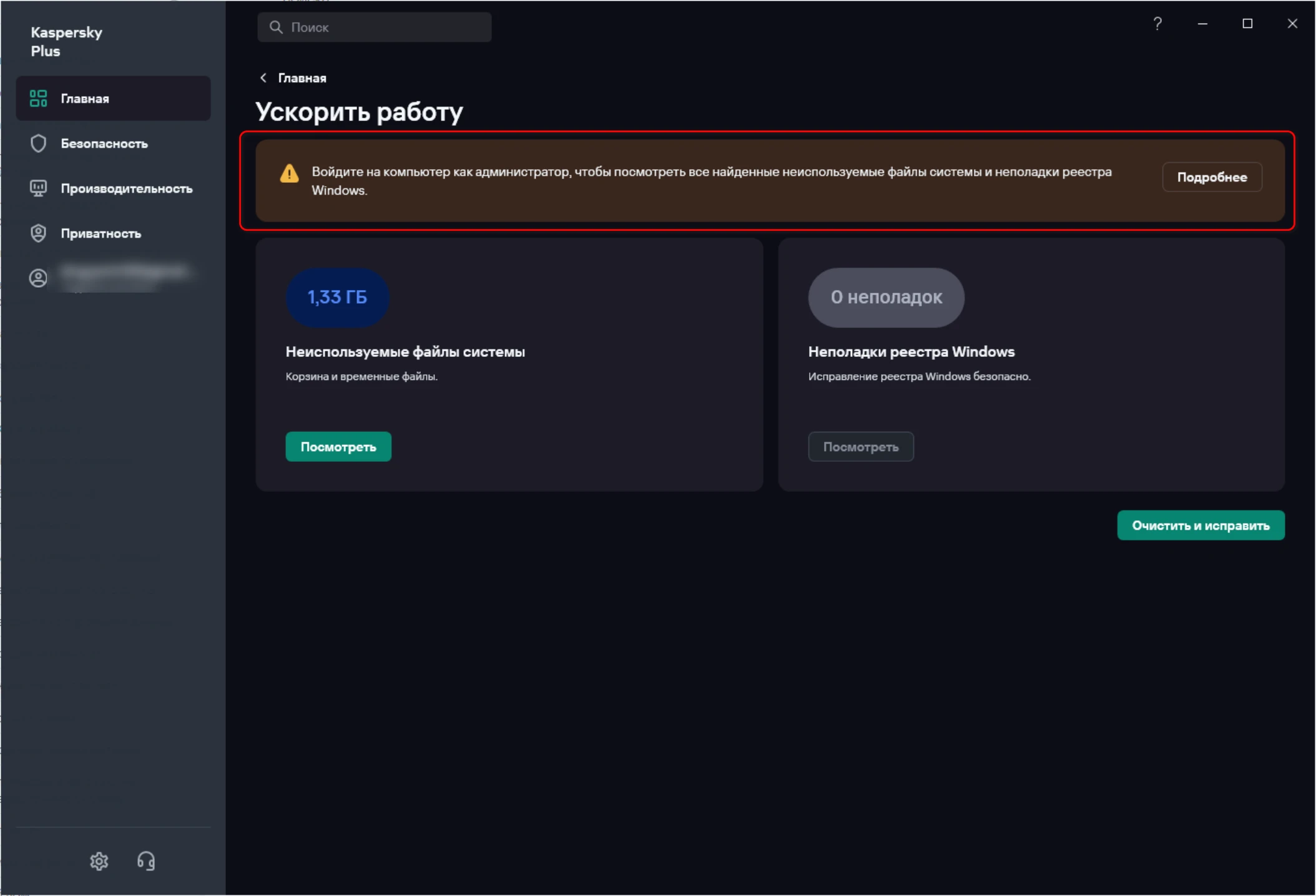Maximize the Kaspersky window
The height and width of the screenshot is (896, 1316).
1247,24
